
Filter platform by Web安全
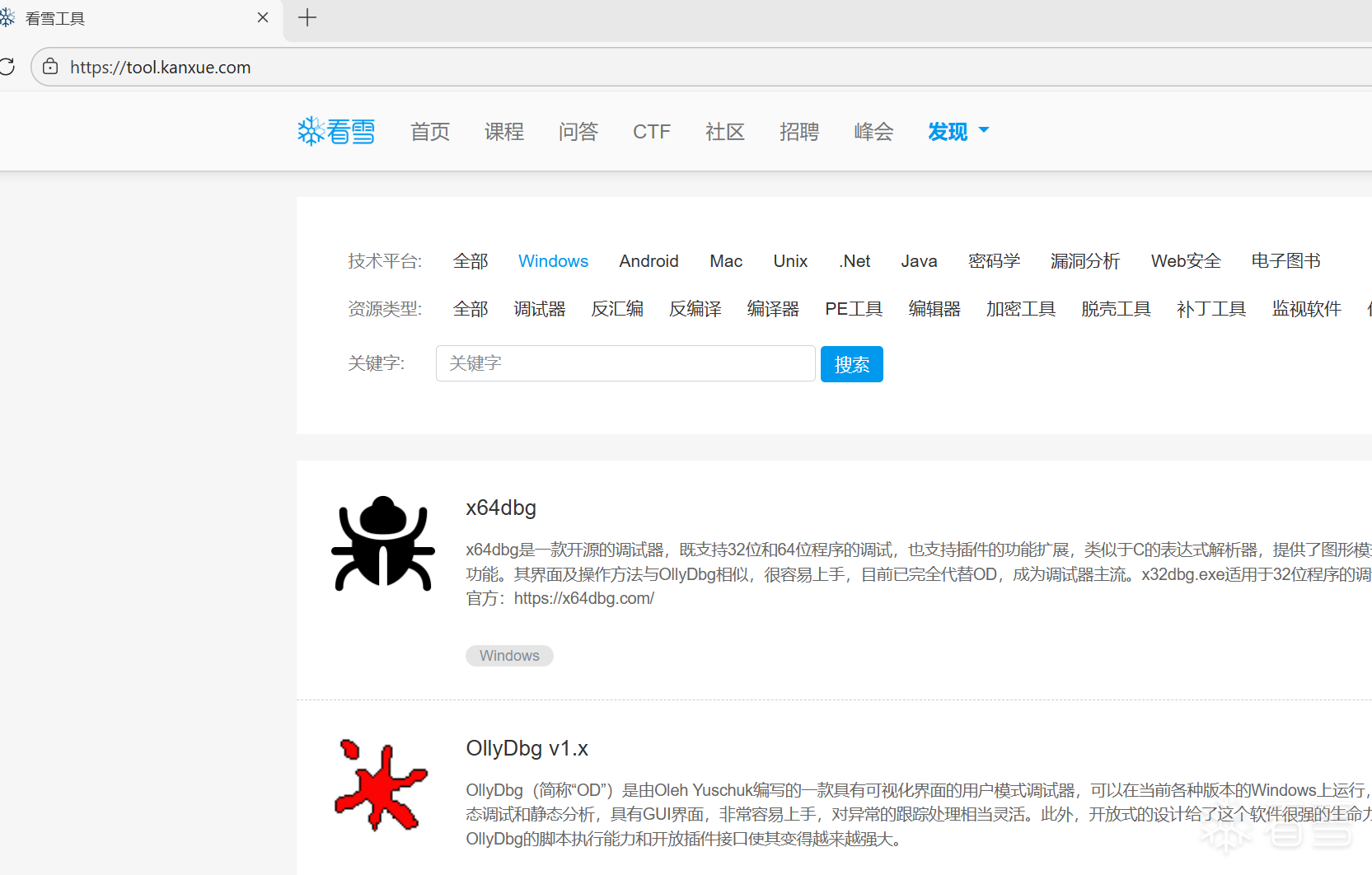point(1186,261)
